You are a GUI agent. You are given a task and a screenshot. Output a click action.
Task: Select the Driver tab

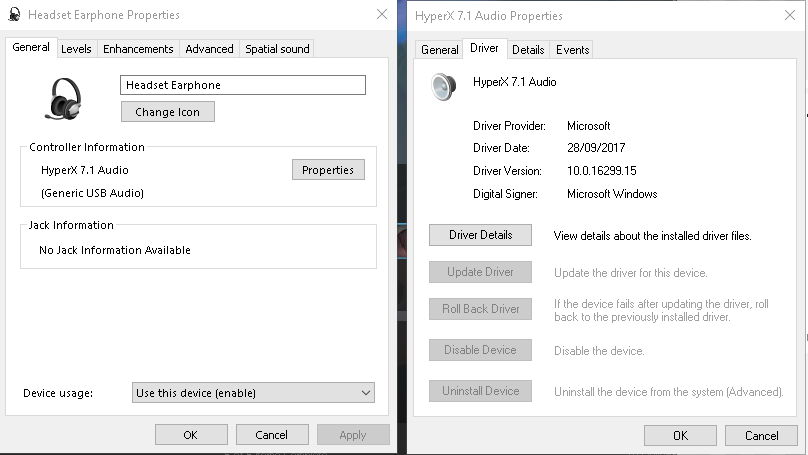[x=484, y=48]
